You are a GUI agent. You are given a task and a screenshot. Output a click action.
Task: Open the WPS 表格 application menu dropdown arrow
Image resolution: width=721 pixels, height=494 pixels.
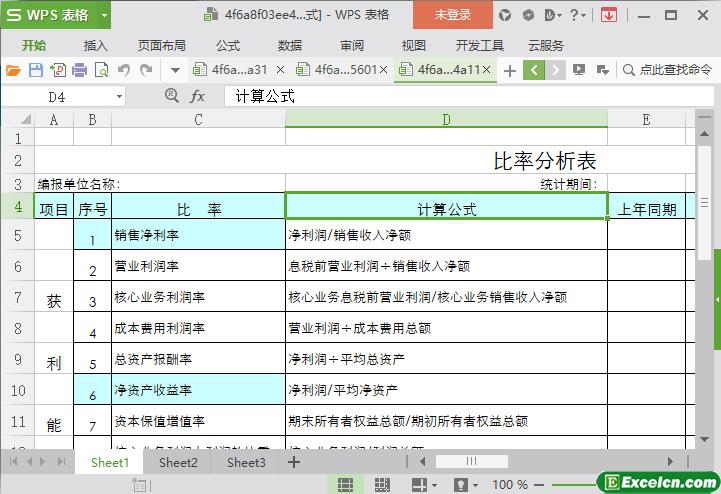click(x=104, y=15)
